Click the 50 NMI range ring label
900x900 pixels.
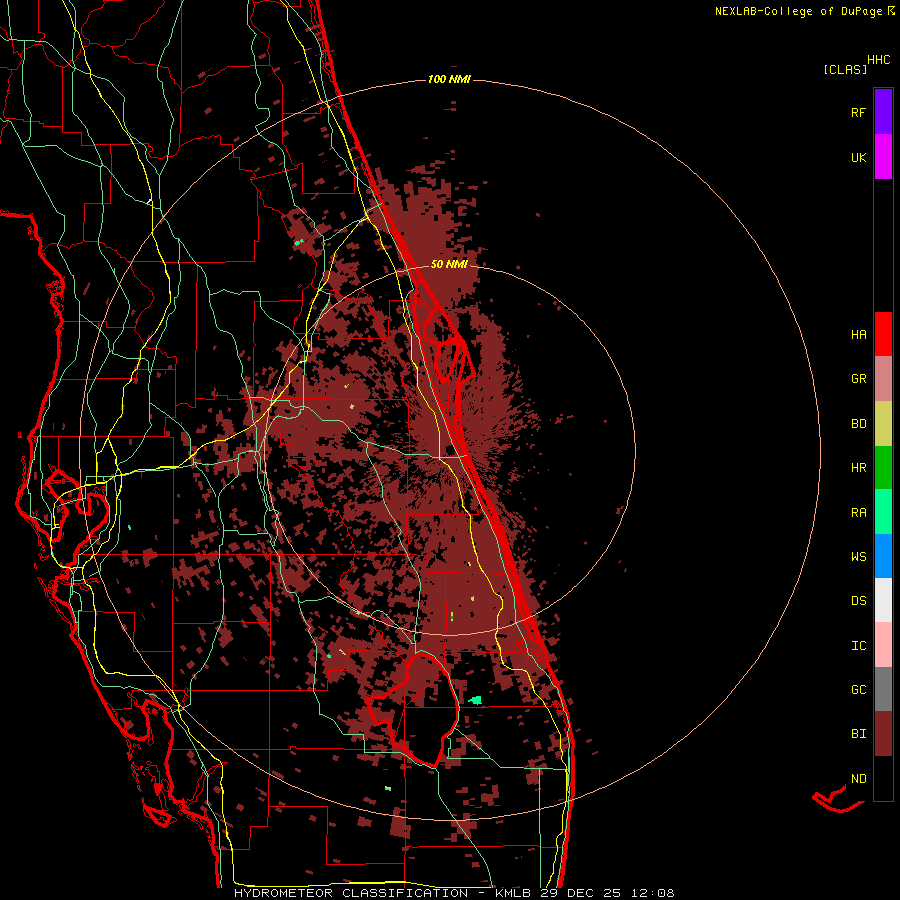(x=449, y=264)
